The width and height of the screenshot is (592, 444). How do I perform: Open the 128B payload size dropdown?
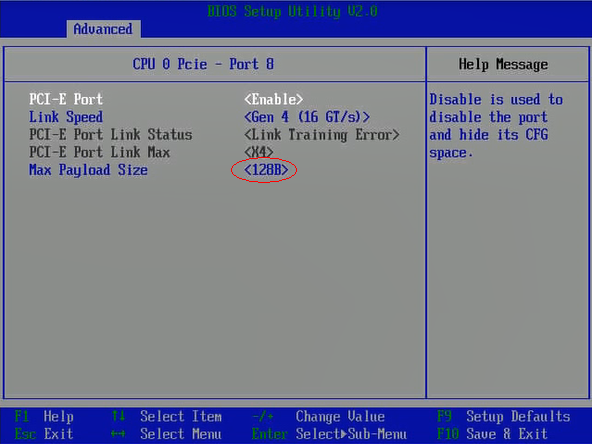[266, 170]
